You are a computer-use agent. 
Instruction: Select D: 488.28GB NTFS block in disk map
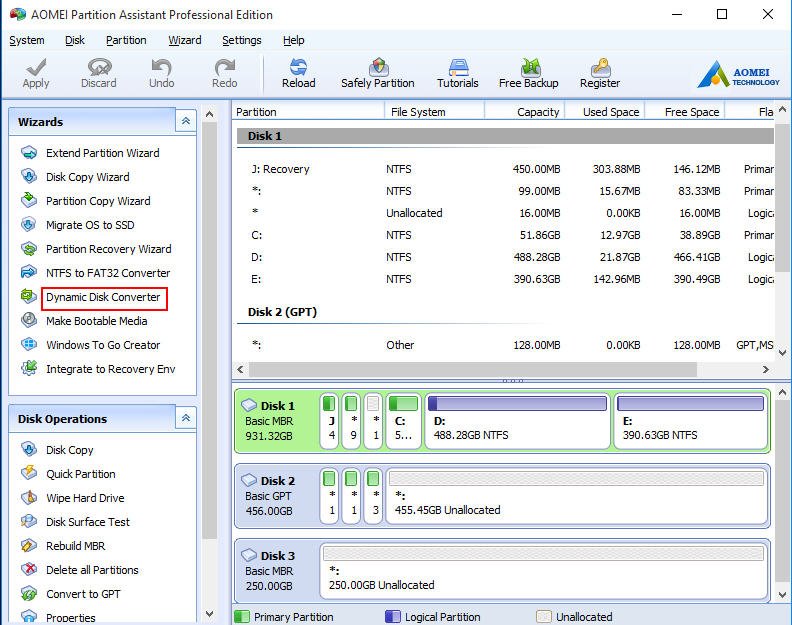coord(518,421)
